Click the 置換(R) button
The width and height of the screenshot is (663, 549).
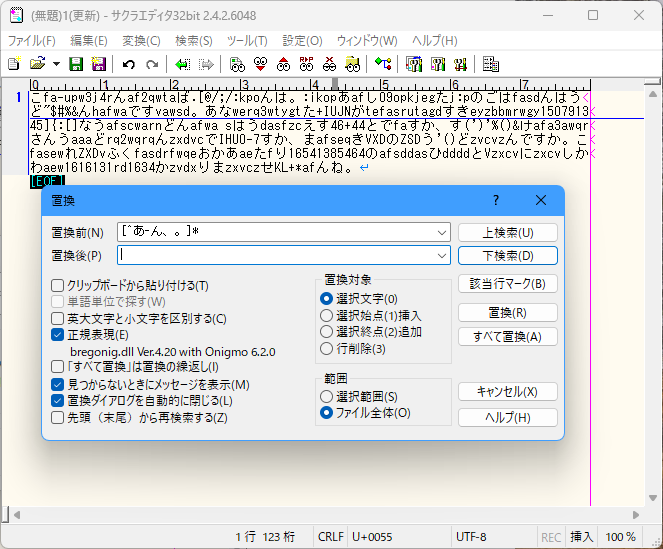pyautogui.click(x=508, y=313)
